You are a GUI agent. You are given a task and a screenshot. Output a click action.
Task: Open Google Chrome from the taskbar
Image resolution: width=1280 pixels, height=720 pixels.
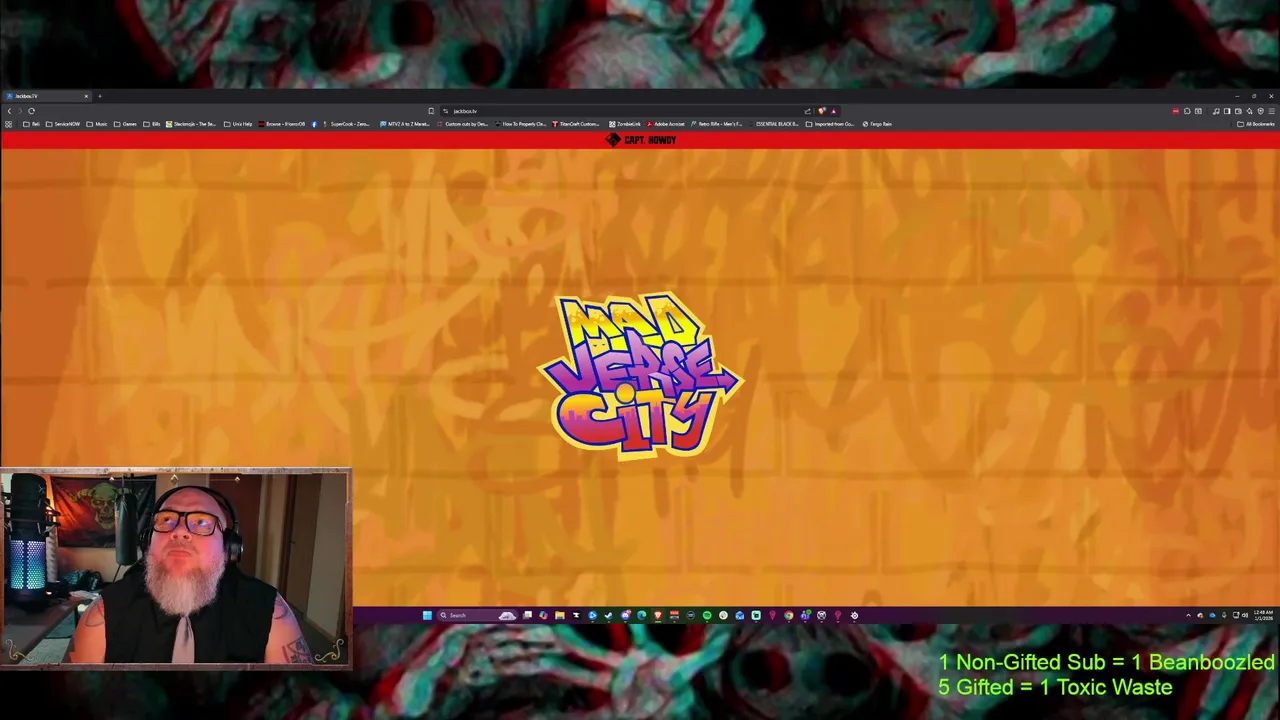[x=789, y=615]
